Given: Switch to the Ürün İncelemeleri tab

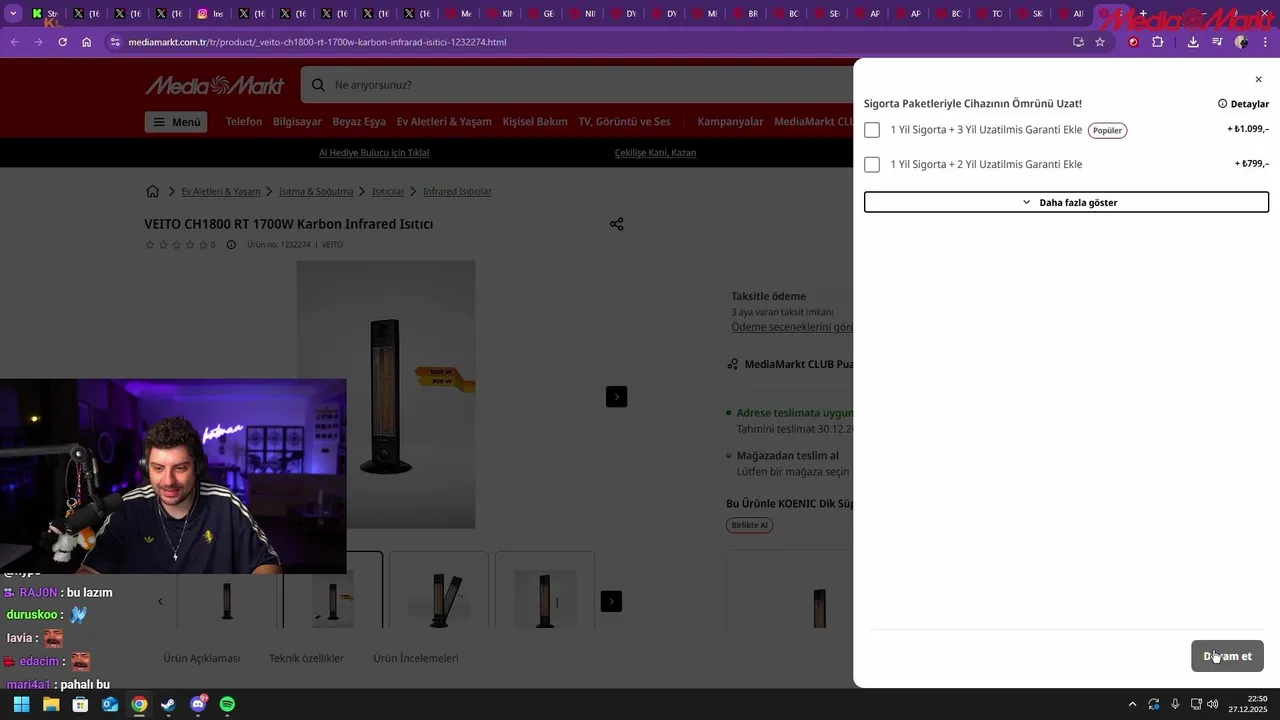Looking at the screenshot, I should [x=416, y=658].
